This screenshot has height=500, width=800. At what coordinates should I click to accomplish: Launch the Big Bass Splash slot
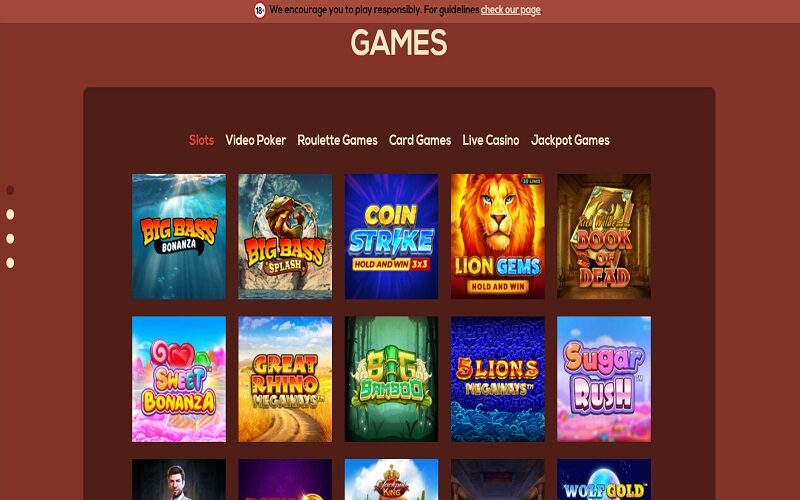pos(285,236)
